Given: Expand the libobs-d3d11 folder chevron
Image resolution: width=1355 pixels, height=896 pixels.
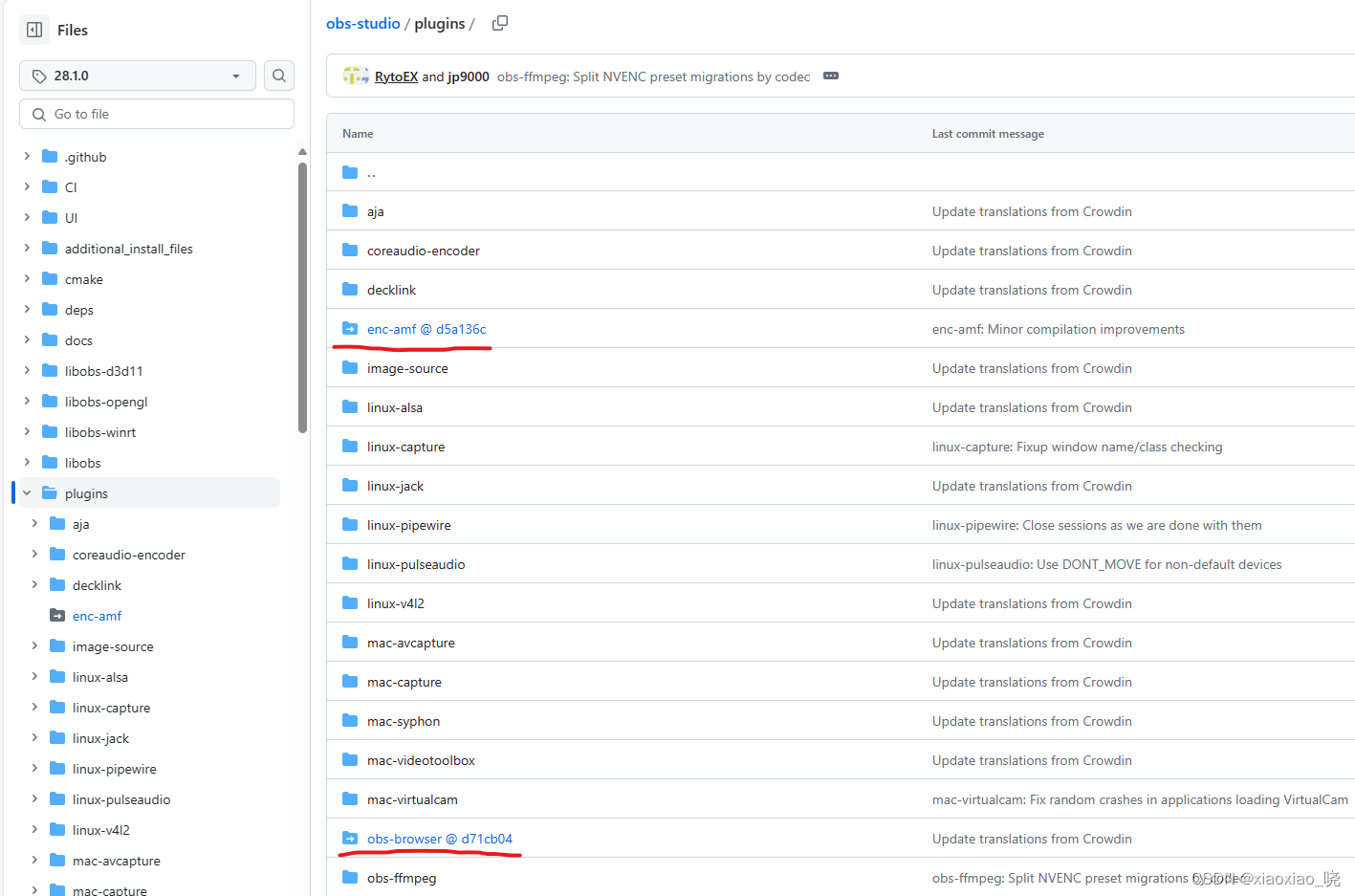Looking at the screenshot, I should point(27,370).
